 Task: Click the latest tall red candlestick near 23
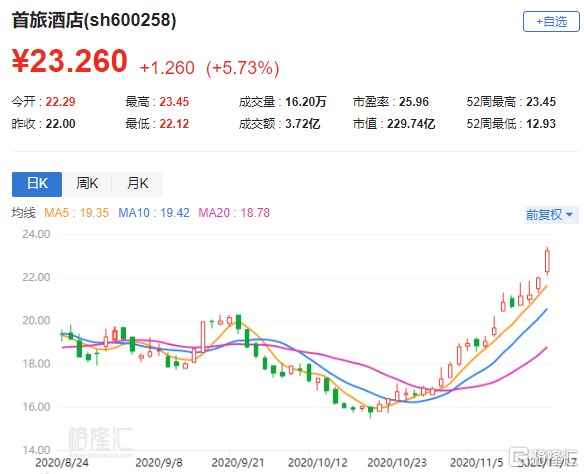pos(547,261)
